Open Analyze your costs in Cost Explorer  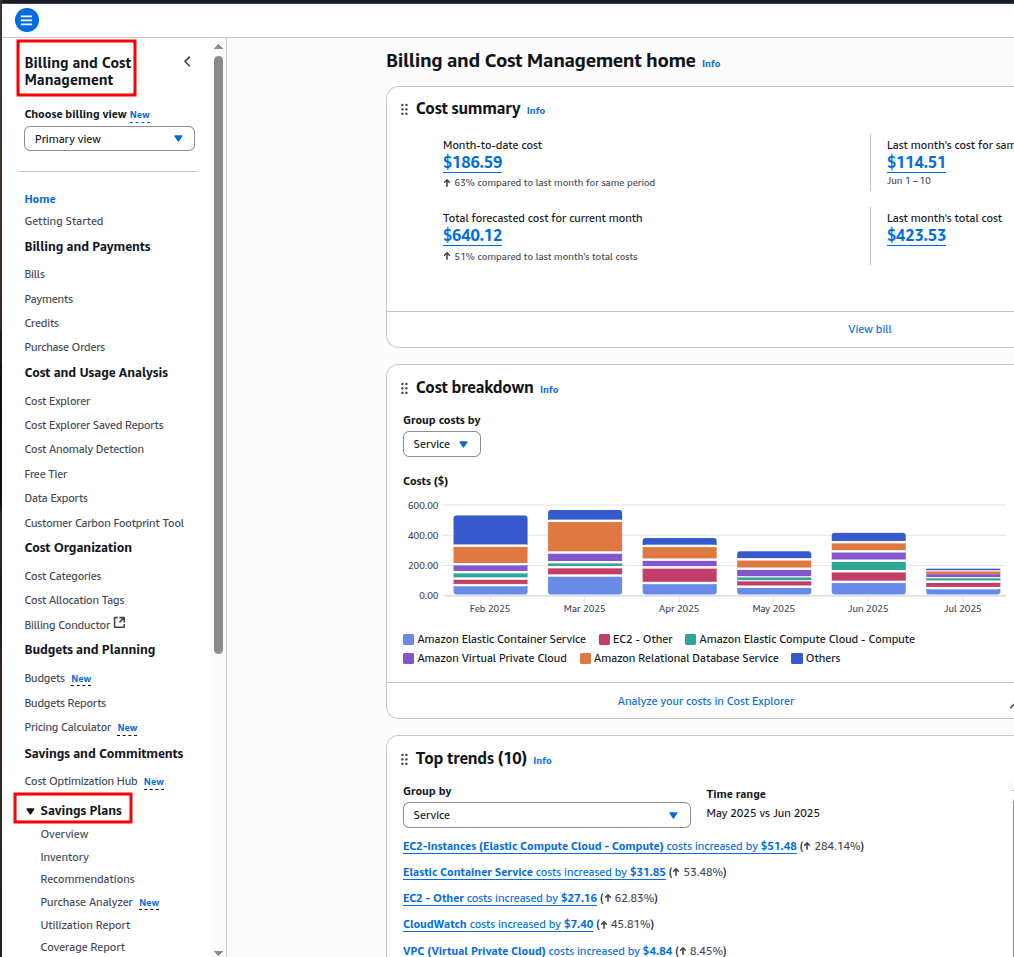point(705,701)
